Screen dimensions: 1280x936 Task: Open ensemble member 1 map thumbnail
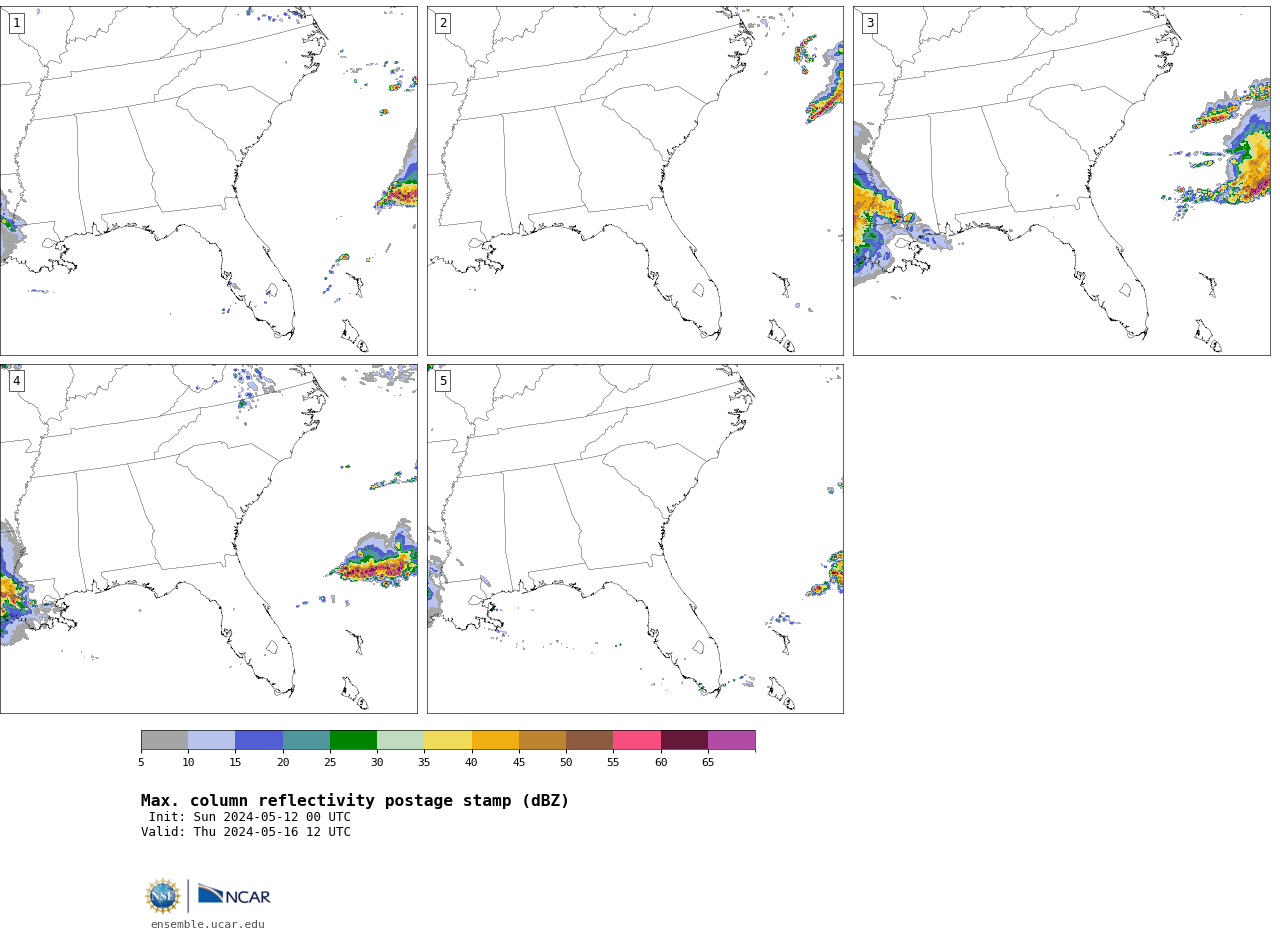(x=208, y=181)
